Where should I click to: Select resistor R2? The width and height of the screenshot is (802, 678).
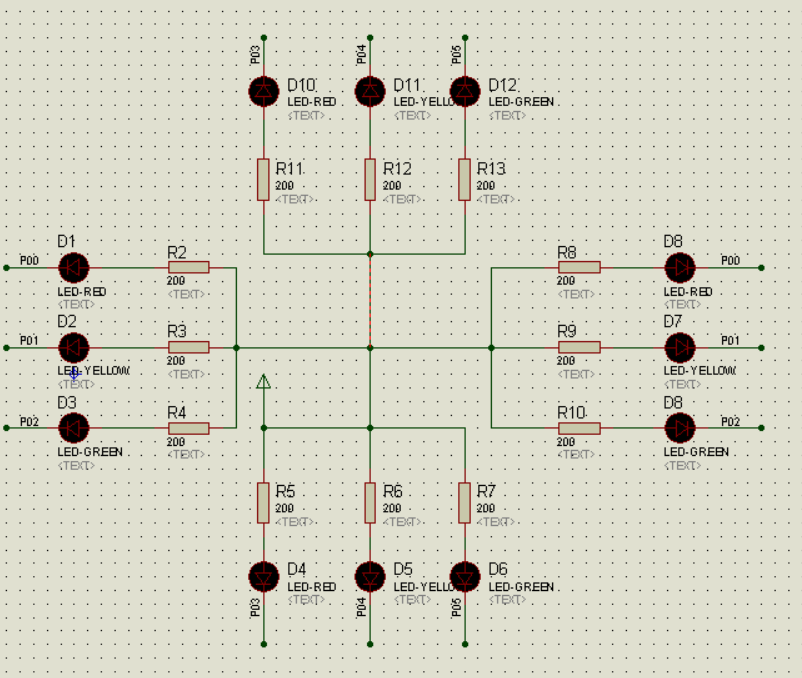click(x=188, y=266)
